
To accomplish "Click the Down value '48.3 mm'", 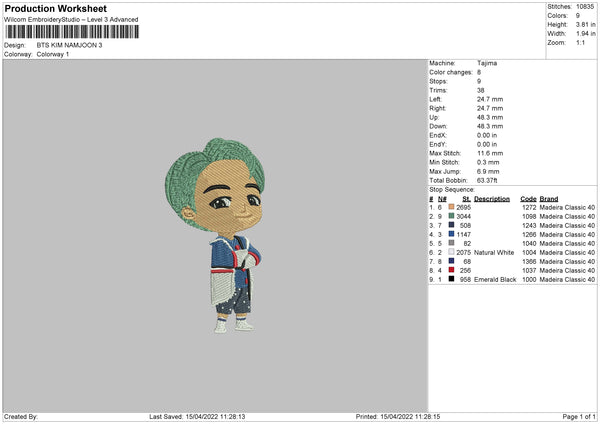I will [490, 126].
